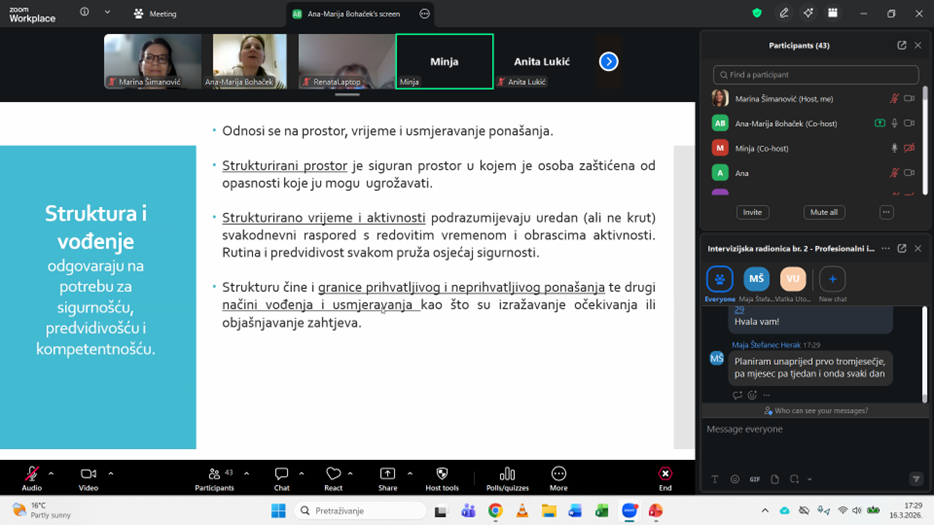Click the GIF icon in chat composer
934x525 pixels.
pos(755,480)
